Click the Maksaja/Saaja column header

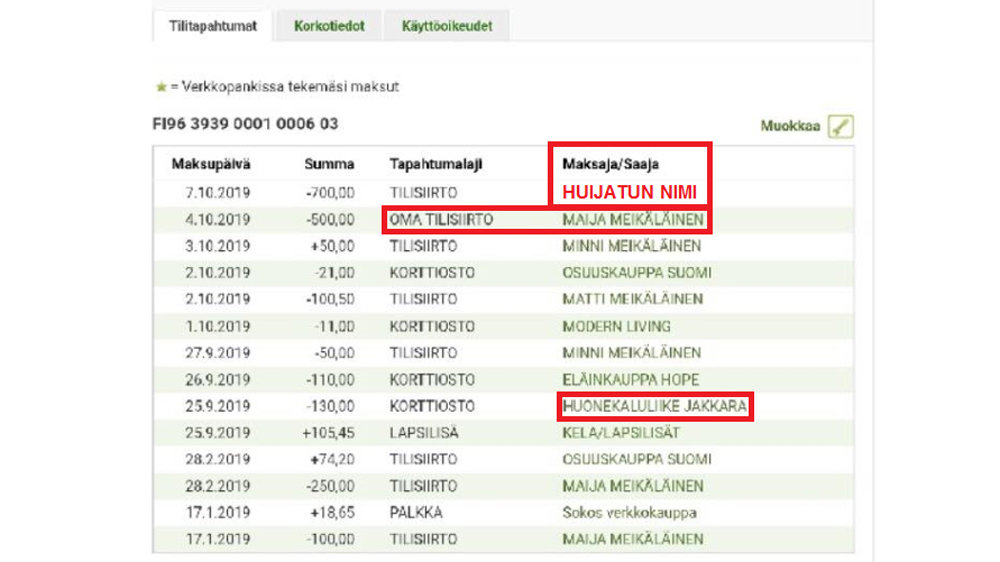point(610,165)
